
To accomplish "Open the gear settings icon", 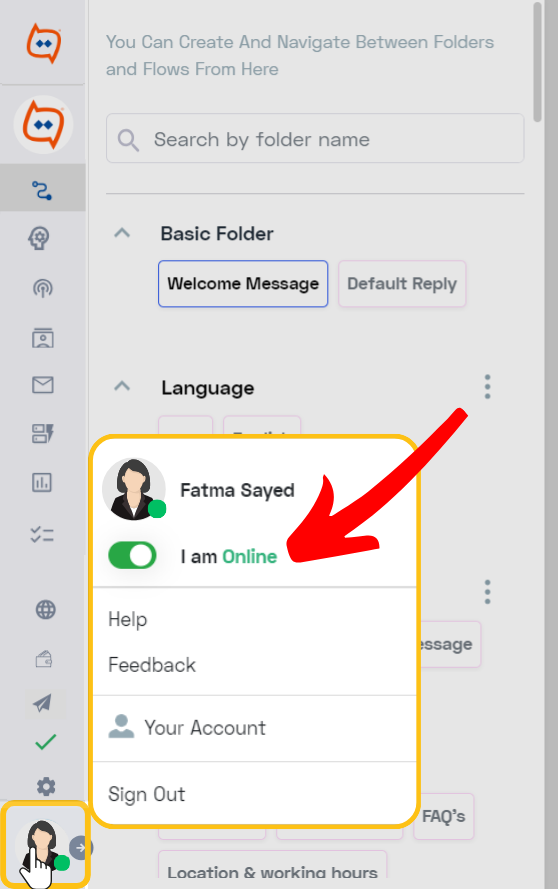I will (46, 786).
